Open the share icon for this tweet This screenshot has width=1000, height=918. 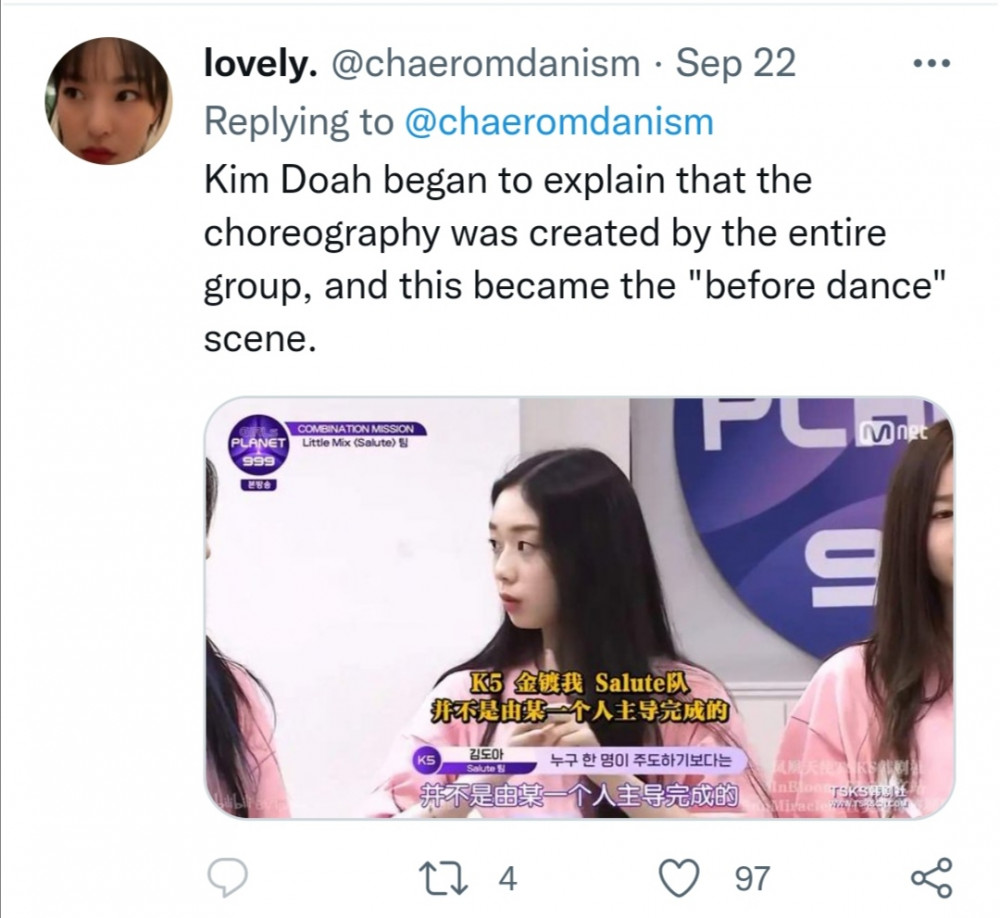tap(932, 878)
